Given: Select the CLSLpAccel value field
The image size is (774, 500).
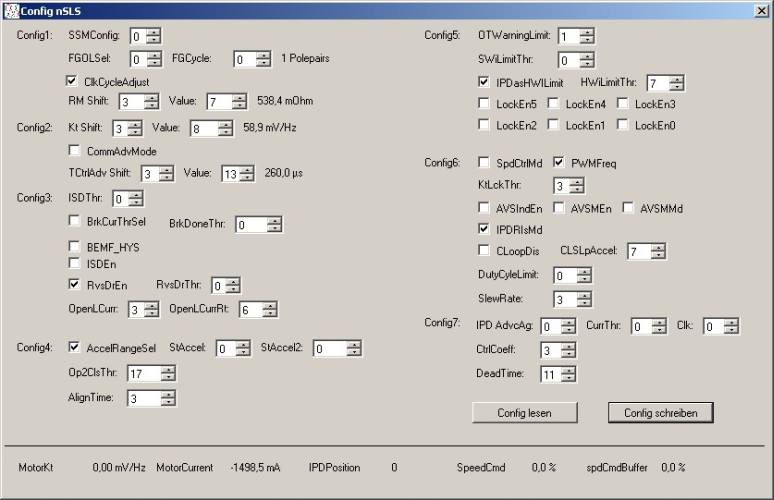Looking at the screenshot, I should click(636, 251).
